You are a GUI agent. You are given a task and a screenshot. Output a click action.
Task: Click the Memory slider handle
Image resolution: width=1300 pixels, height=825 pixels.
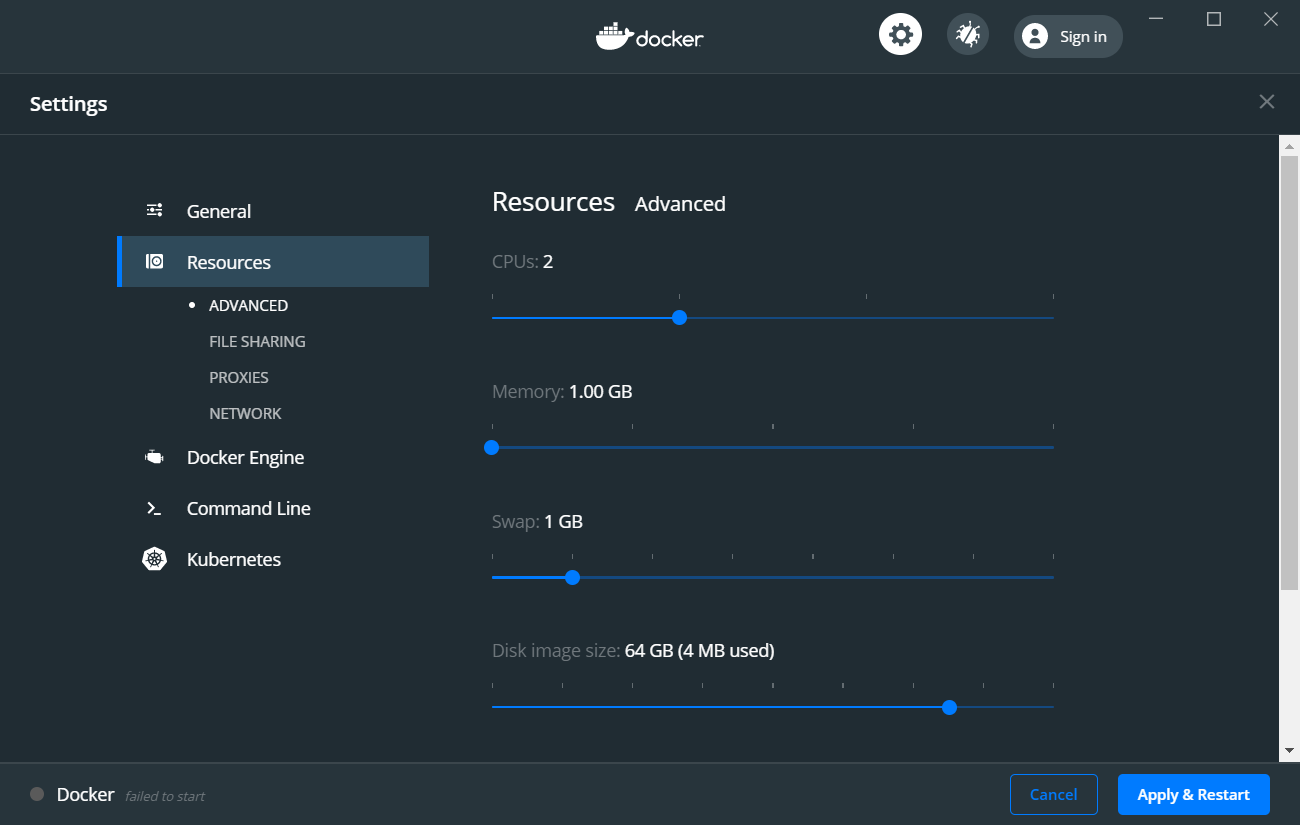pyautogui.click(x=491, y=447)
